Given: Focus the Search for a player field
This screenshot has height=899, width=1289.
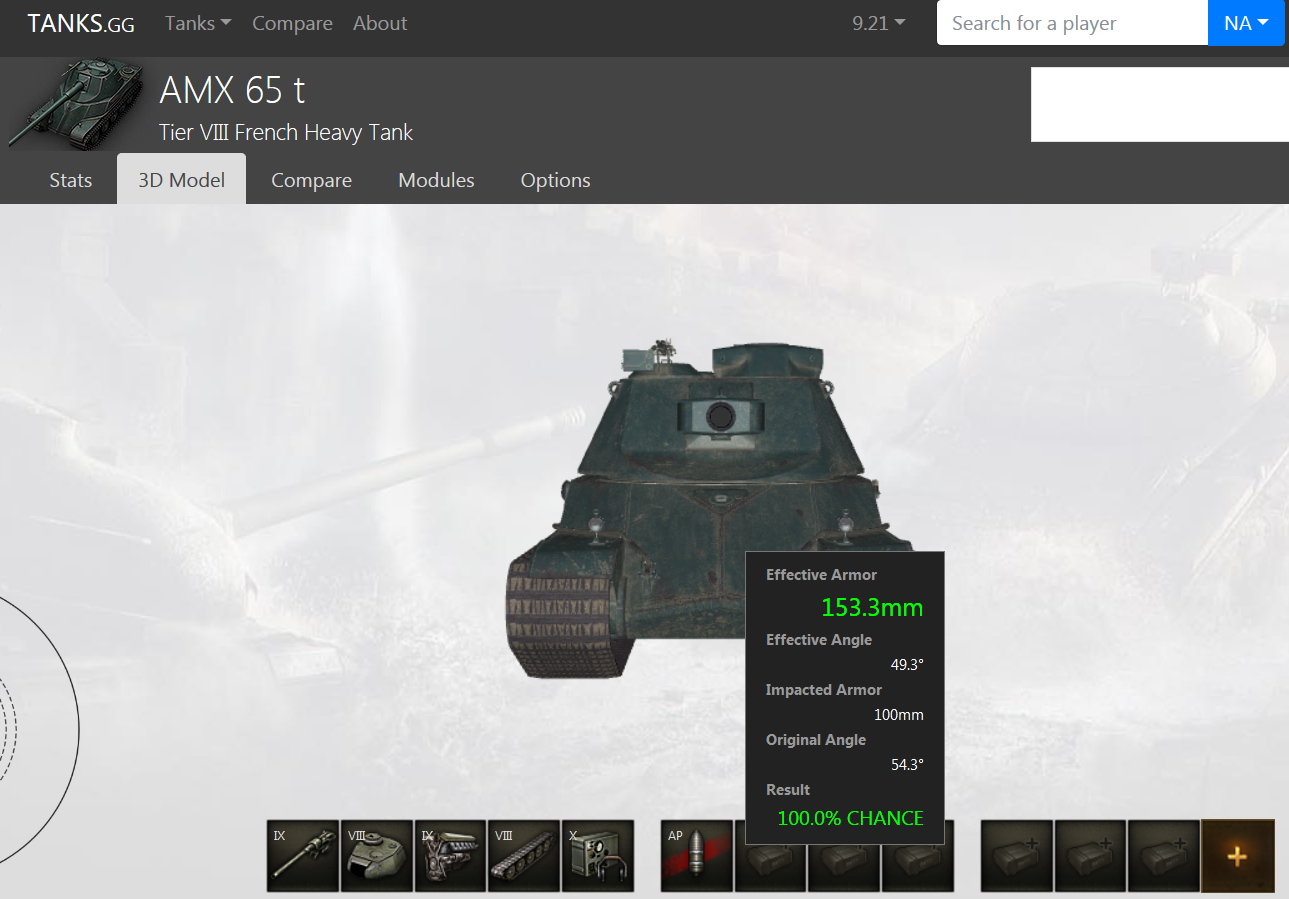Looking at the screenshot, I should [x=1071, y=23].
